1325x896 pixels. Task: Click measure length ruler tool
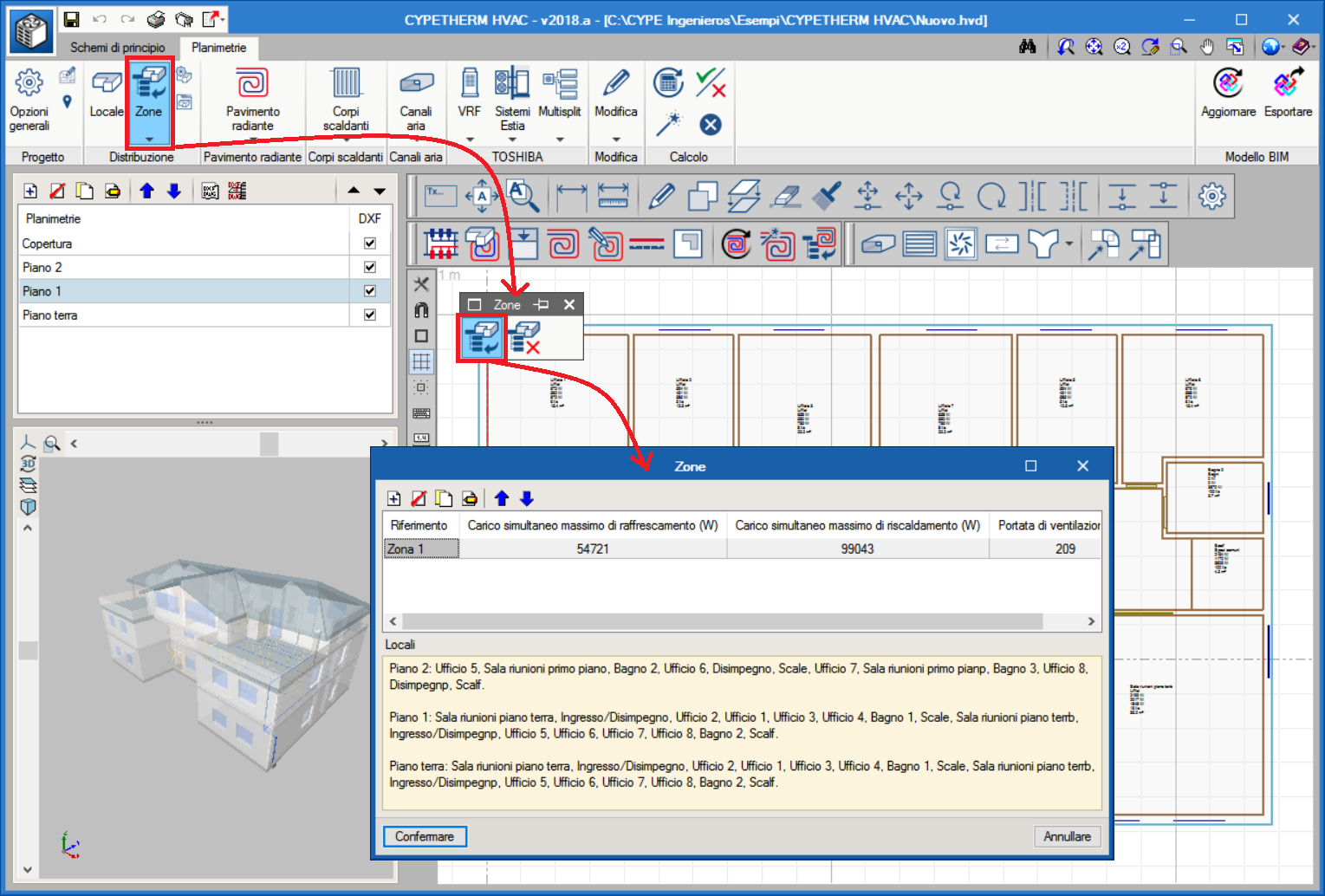coord(613,196)
